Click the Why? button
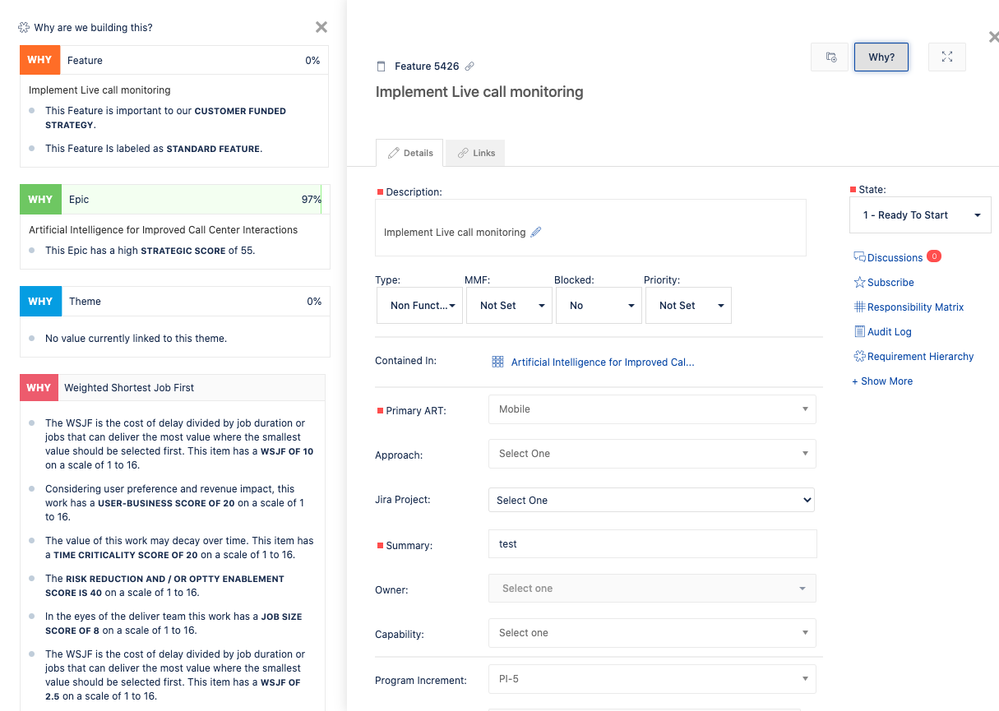The image size is (999, 711). click(x=881, y=57)
